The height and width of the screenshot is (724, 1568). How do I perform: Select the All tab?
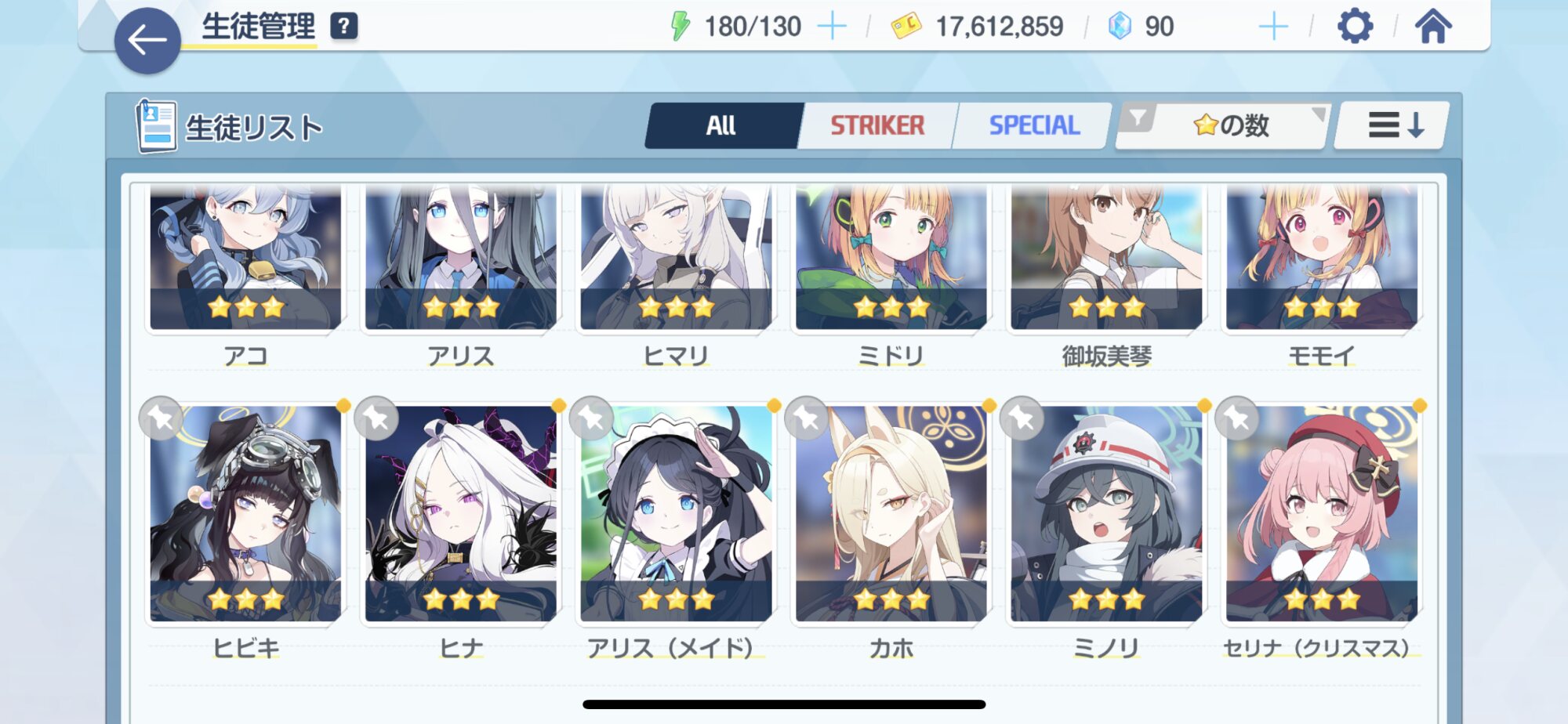[x=721, y=125]
